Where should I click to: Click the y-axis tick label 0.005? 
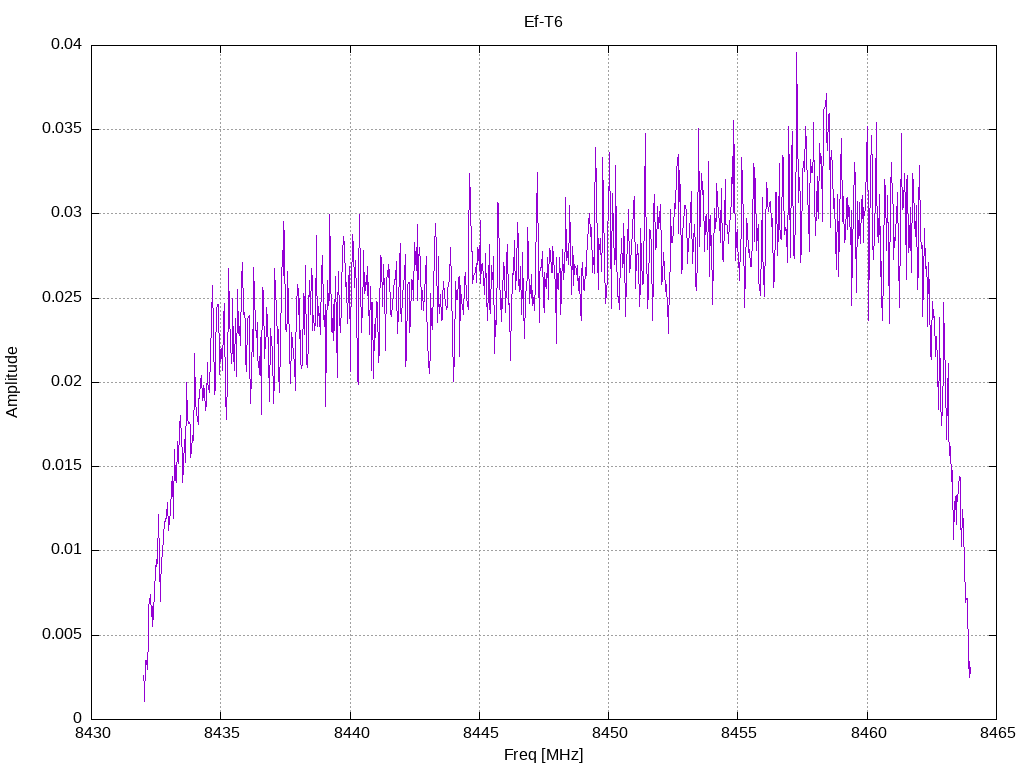(62, 634)
